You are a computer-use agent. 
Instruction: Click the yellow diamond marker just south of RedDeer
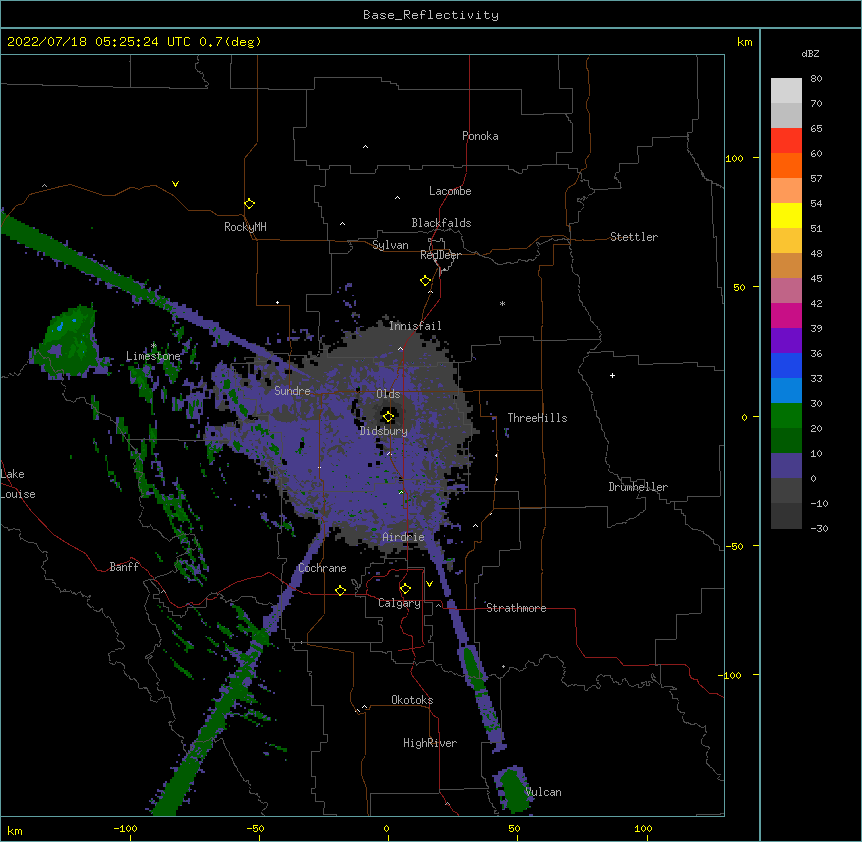tap(426, 281)
